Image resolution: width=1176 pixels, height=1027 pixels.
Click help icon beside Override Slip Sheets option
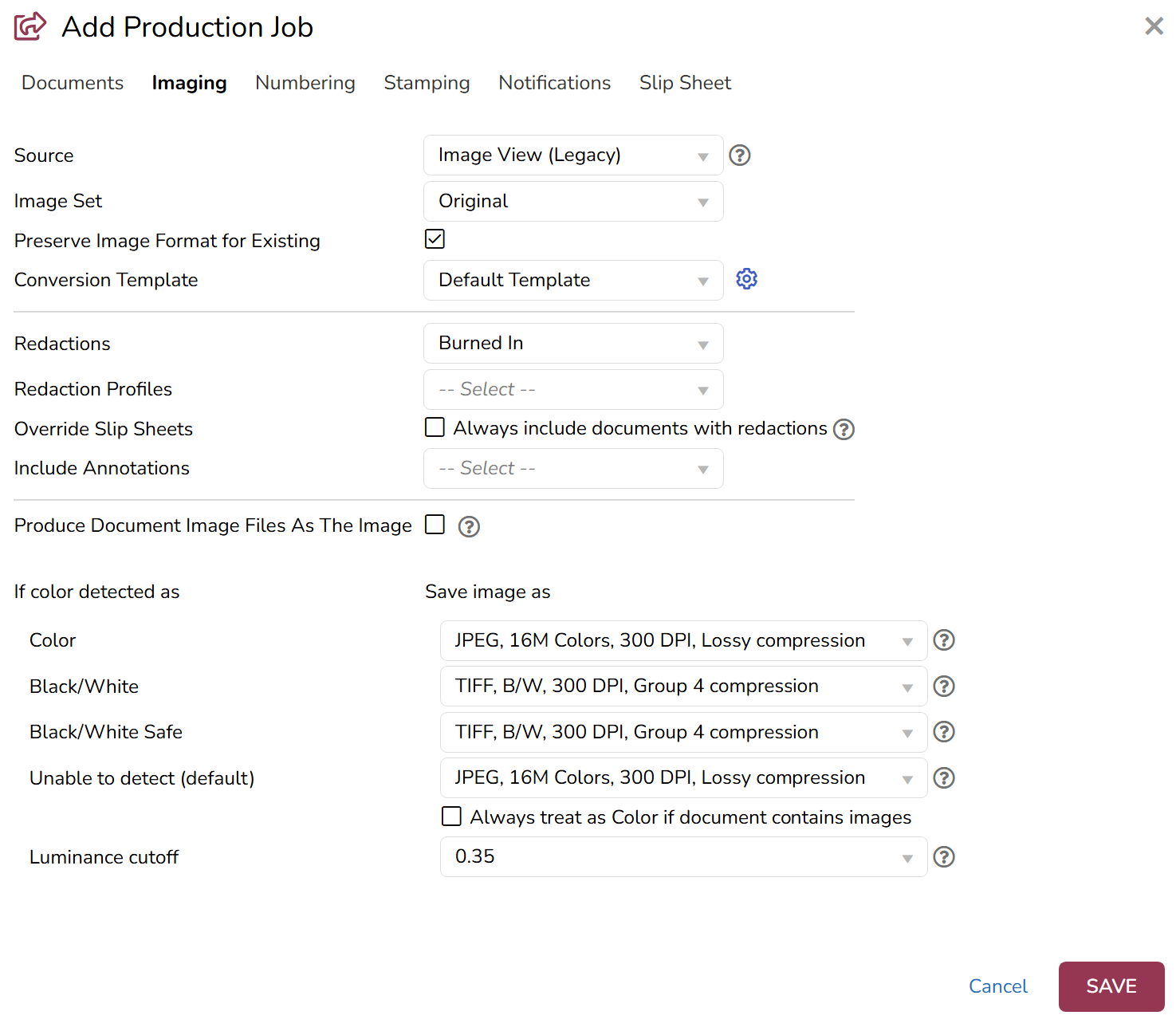coord(844,430)
